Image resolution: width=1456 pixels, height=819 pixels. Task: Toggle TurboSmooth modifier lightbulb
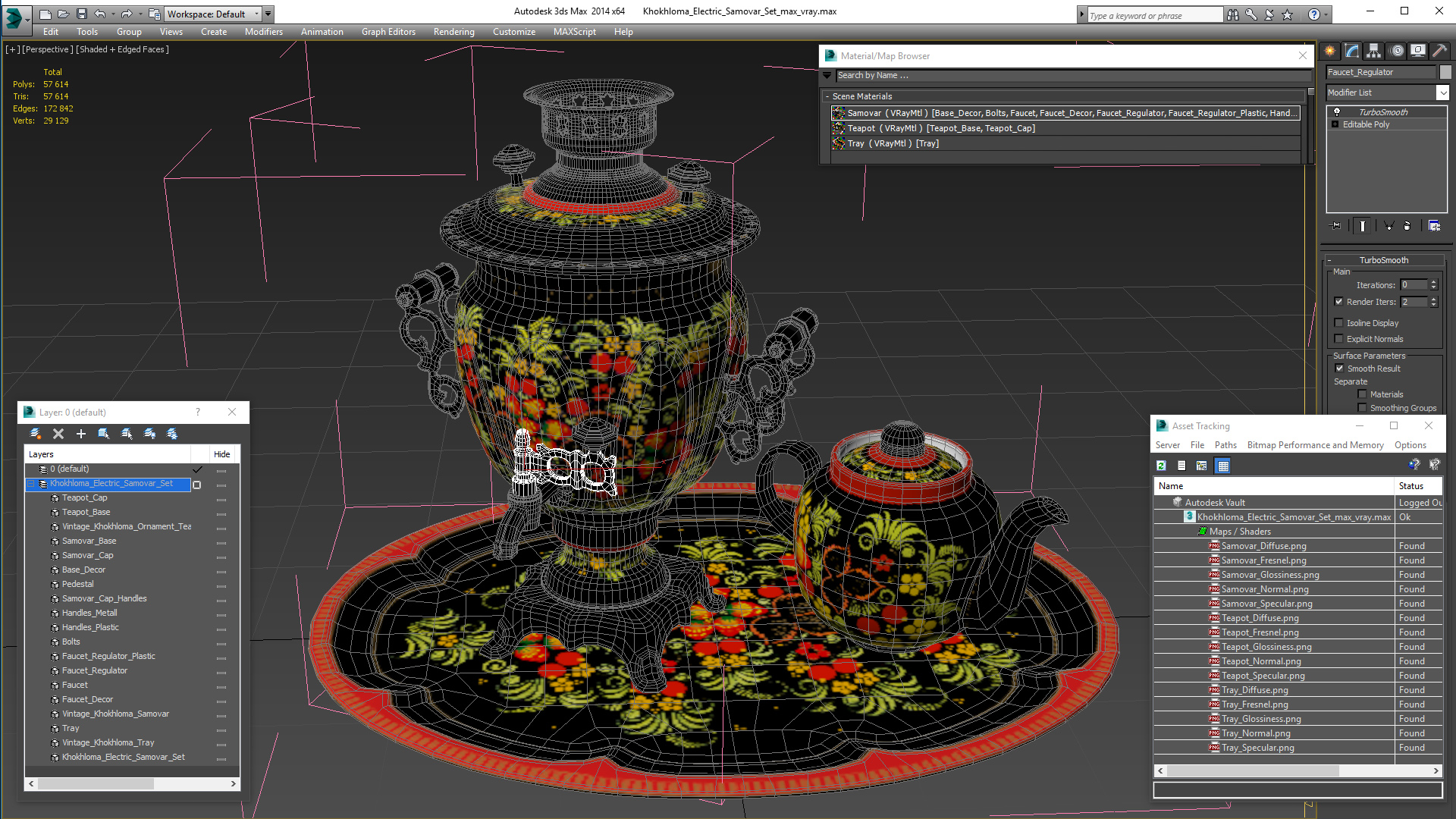[x=1337, y=112]
